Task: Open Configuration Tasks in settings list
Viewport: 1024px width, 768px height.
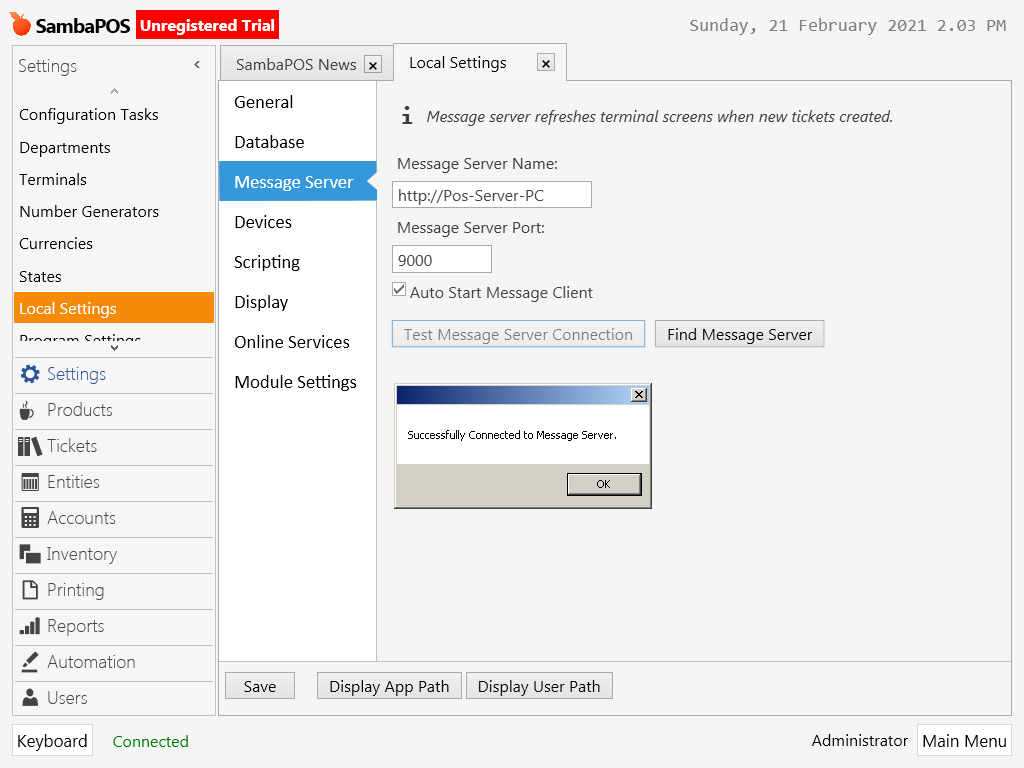Action: click(114, 115)
